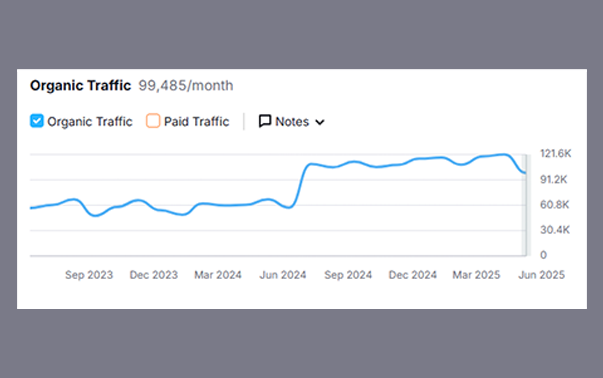Click the 60.8K axis label
The image size is (603, 378).
click(554, 205)
